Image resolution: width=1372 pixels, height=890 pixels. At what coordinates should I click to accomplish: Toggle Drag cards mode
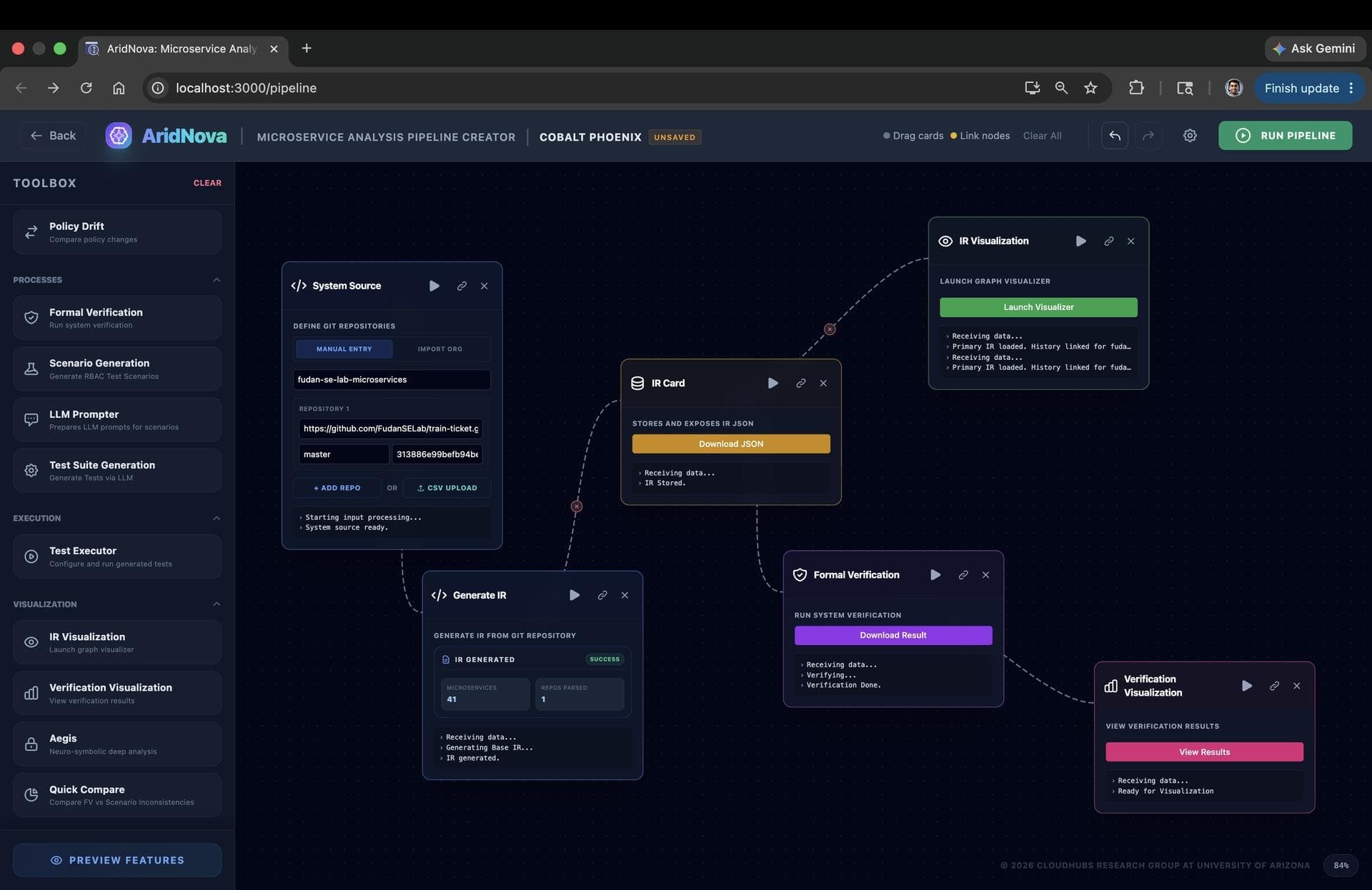coord(913,136)
